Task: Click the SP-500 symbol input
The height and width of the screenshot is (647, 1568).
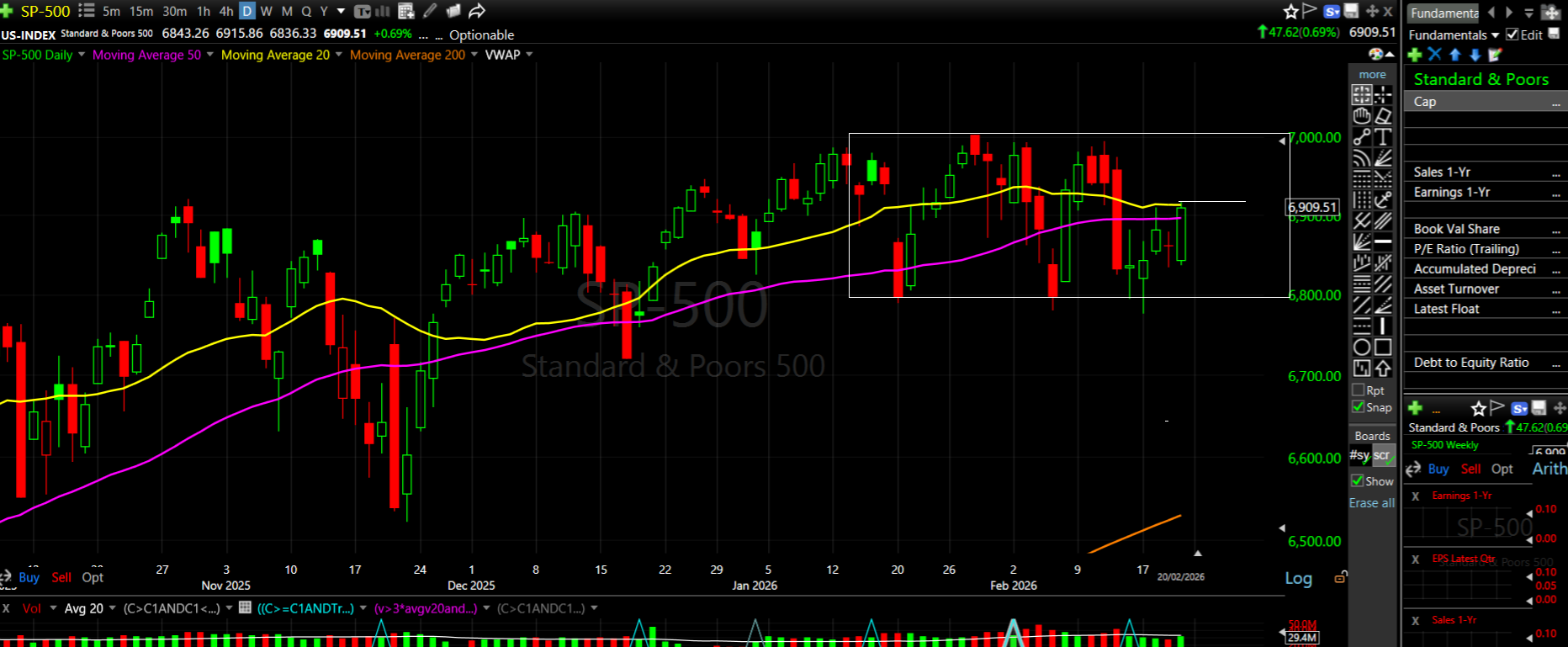Action: [x=45, y=11]
